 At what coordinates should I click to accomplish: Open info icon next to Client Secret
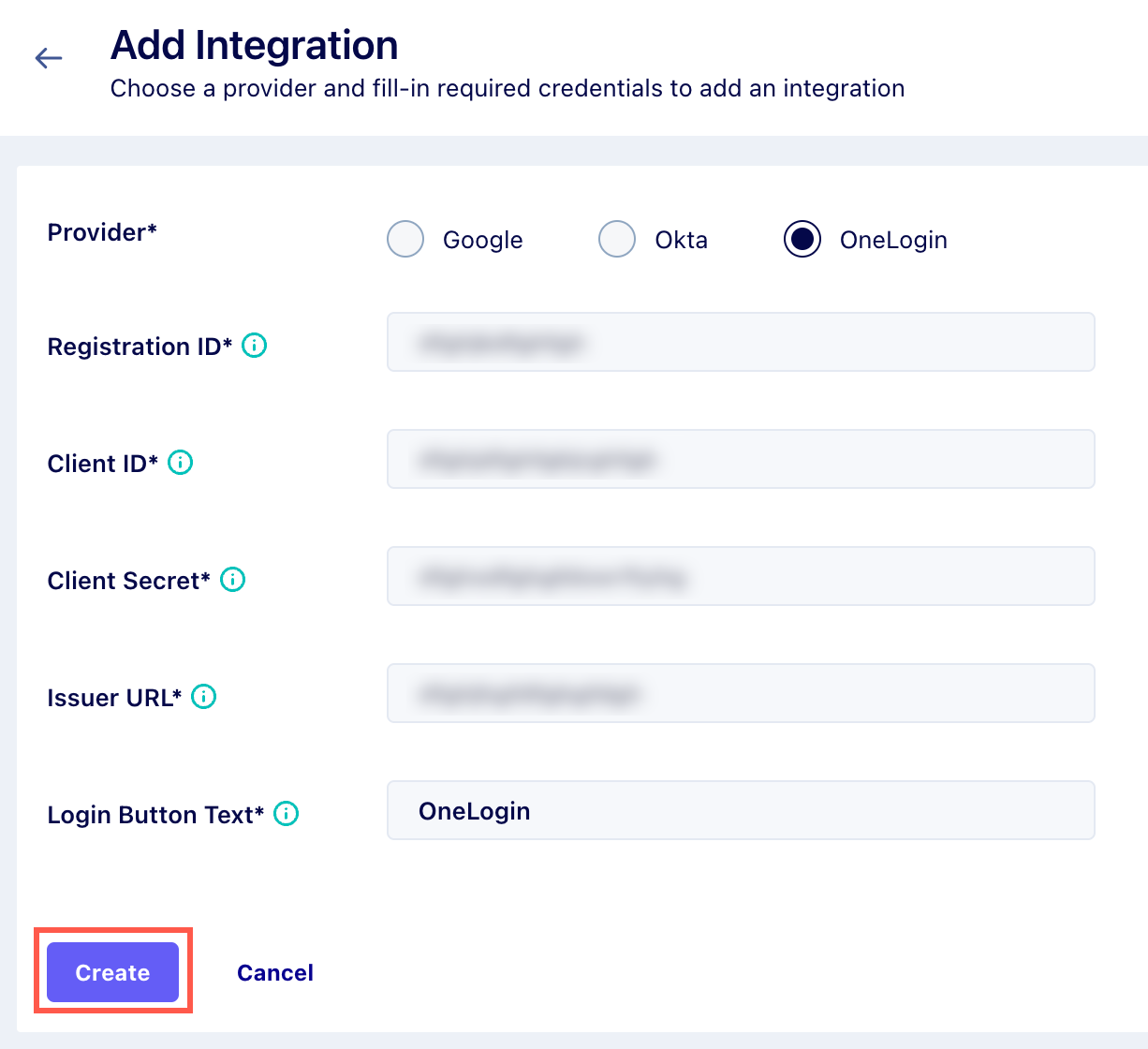coord(233,580)
